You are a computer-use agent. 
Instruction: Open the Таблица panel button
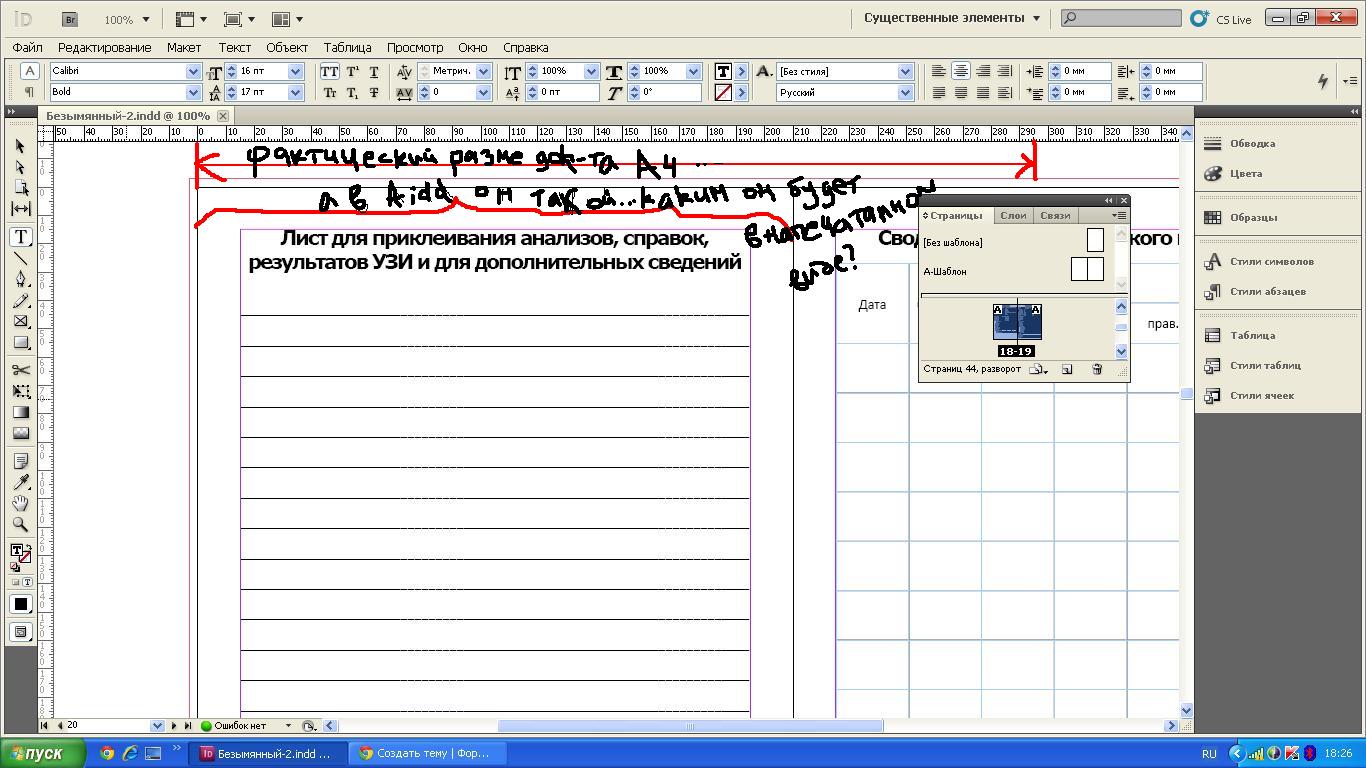click(1239, 335)
